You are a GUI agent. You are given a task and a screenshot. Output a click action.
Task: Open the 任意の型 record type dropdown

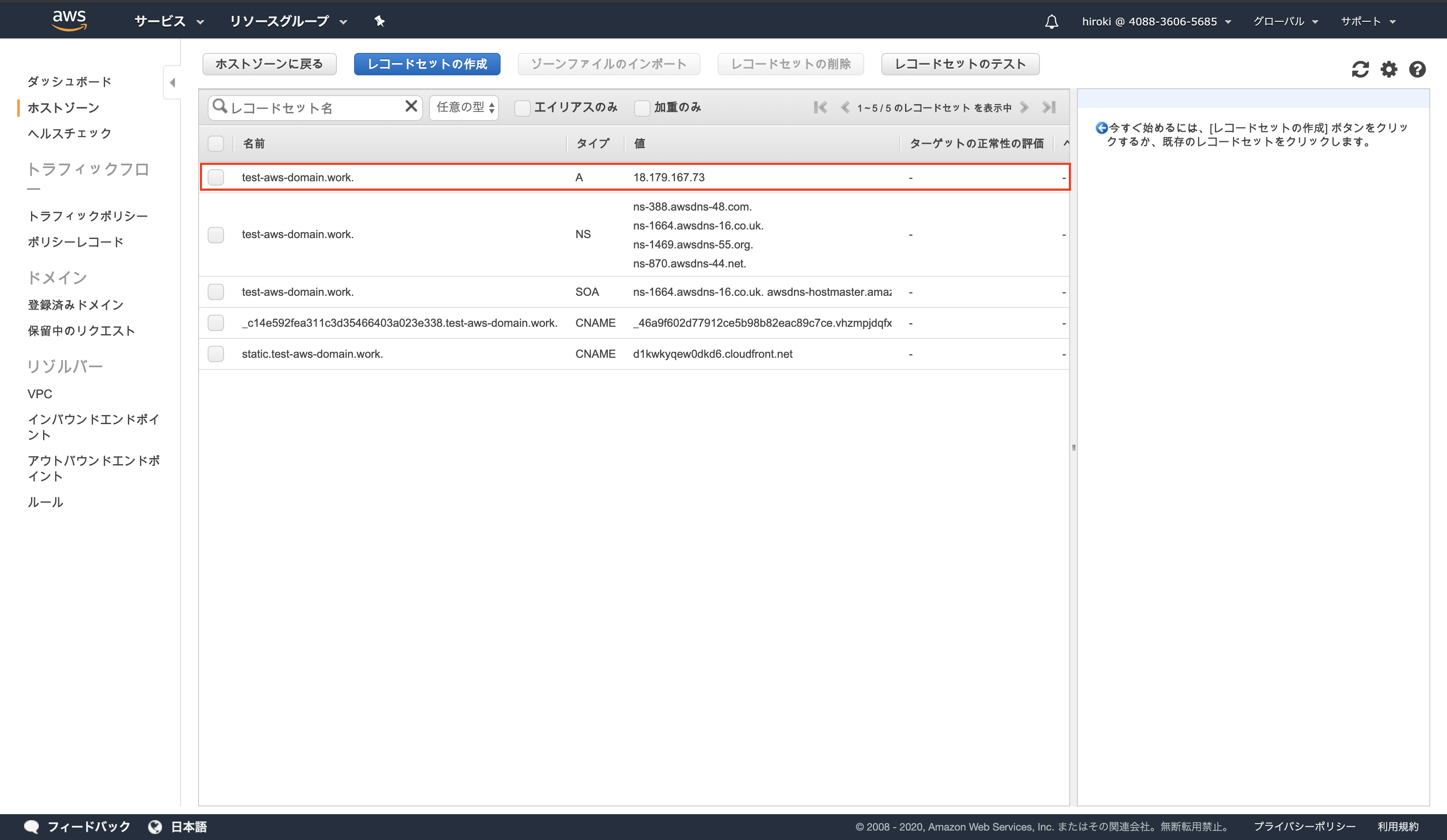click(464, 107)
